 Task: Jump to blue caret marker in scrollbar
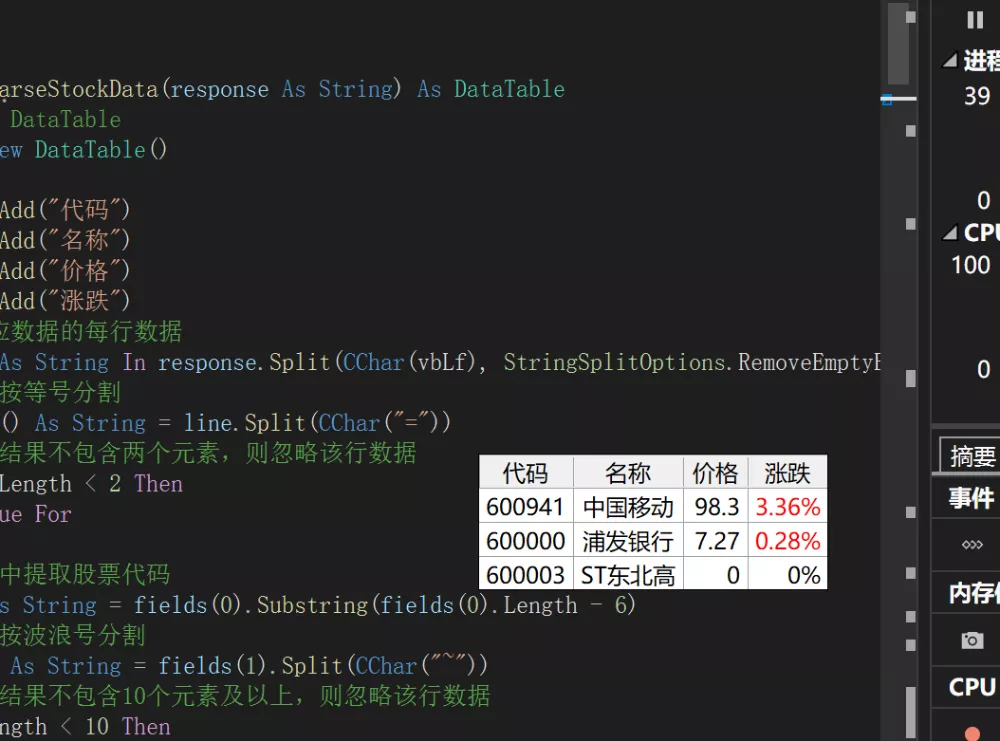pos(886,99)
